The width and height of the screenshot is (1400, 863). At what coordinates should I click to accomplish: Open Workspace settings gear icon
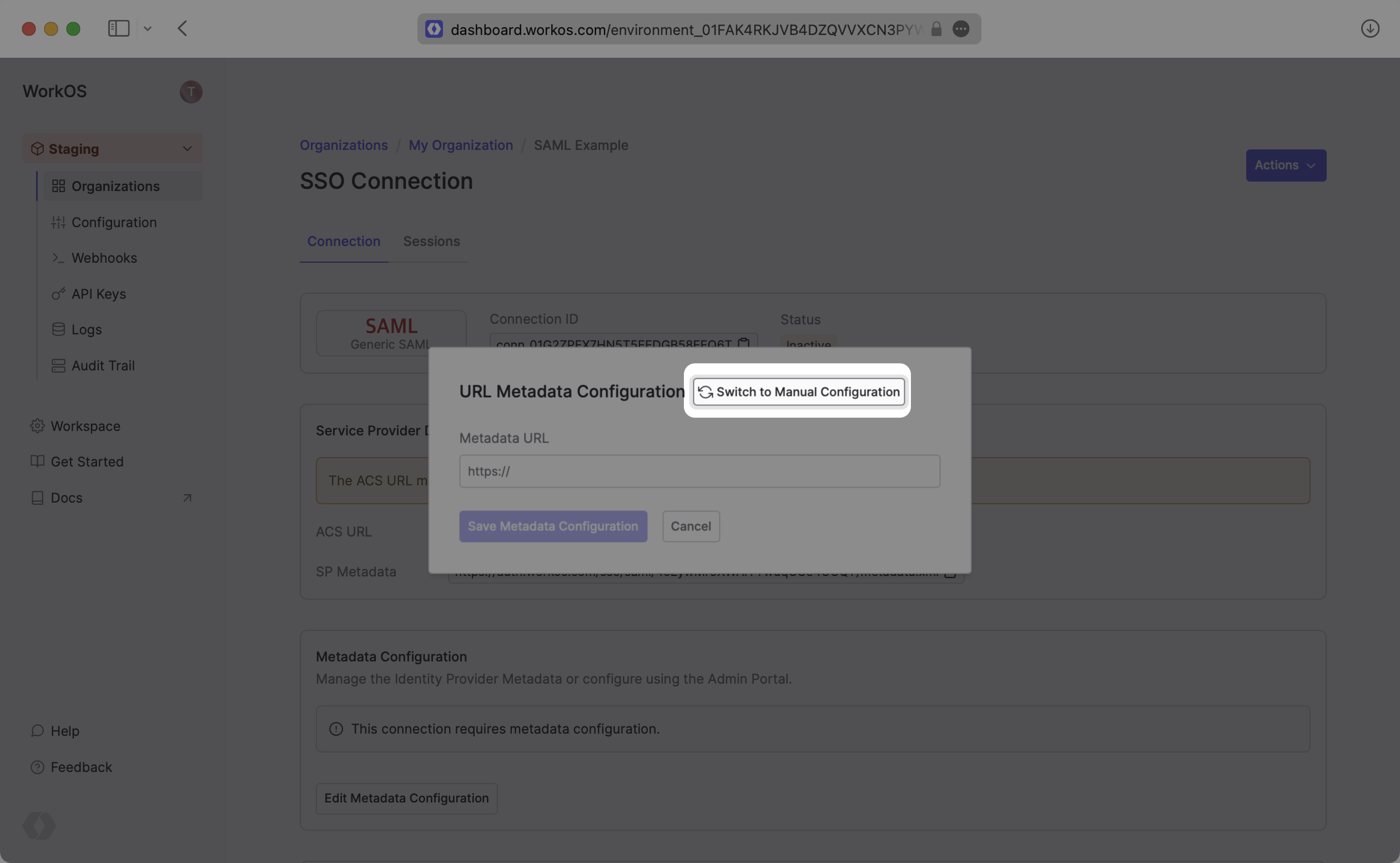tap(37, 426)
